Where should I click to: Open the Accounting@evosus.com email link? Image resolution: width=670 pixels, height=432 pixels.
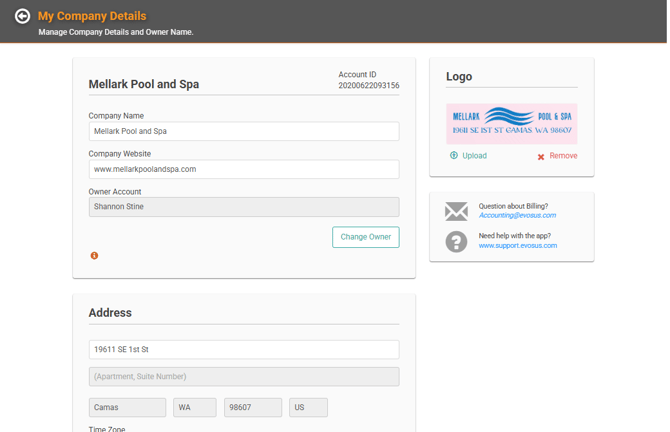517,215
